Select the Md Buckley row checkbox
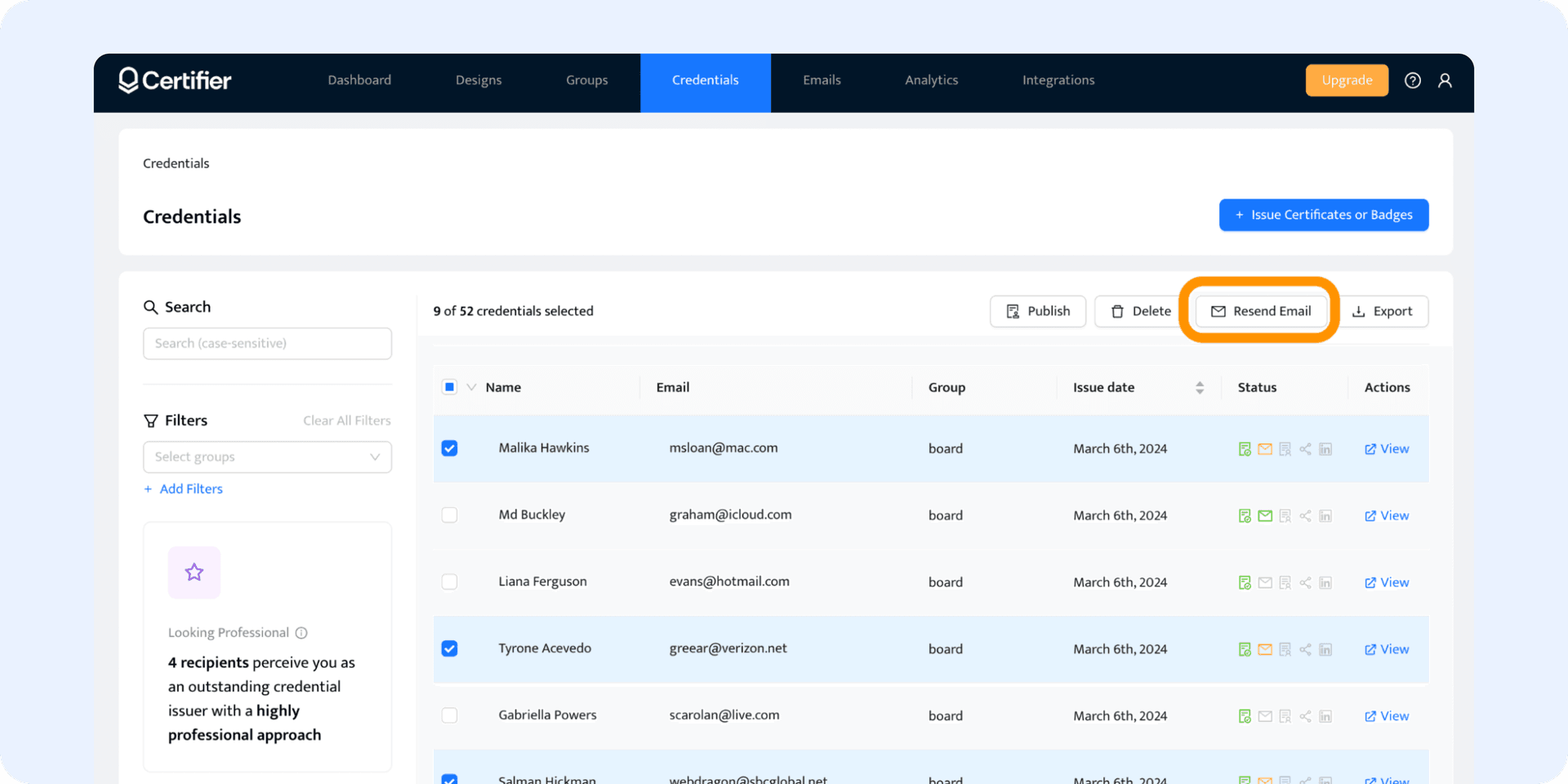1568x784 pixels. (x=449, y=515)
